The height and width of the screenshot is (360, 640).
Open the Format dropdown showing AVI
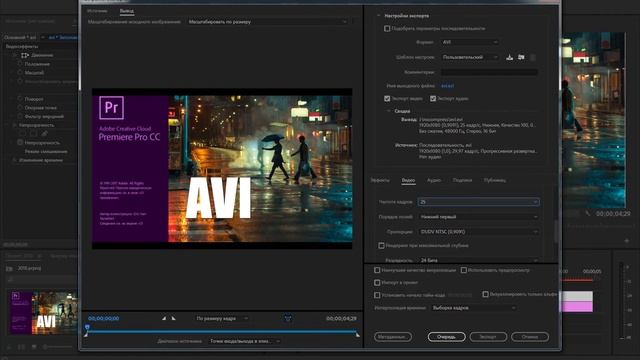[470, 42]
